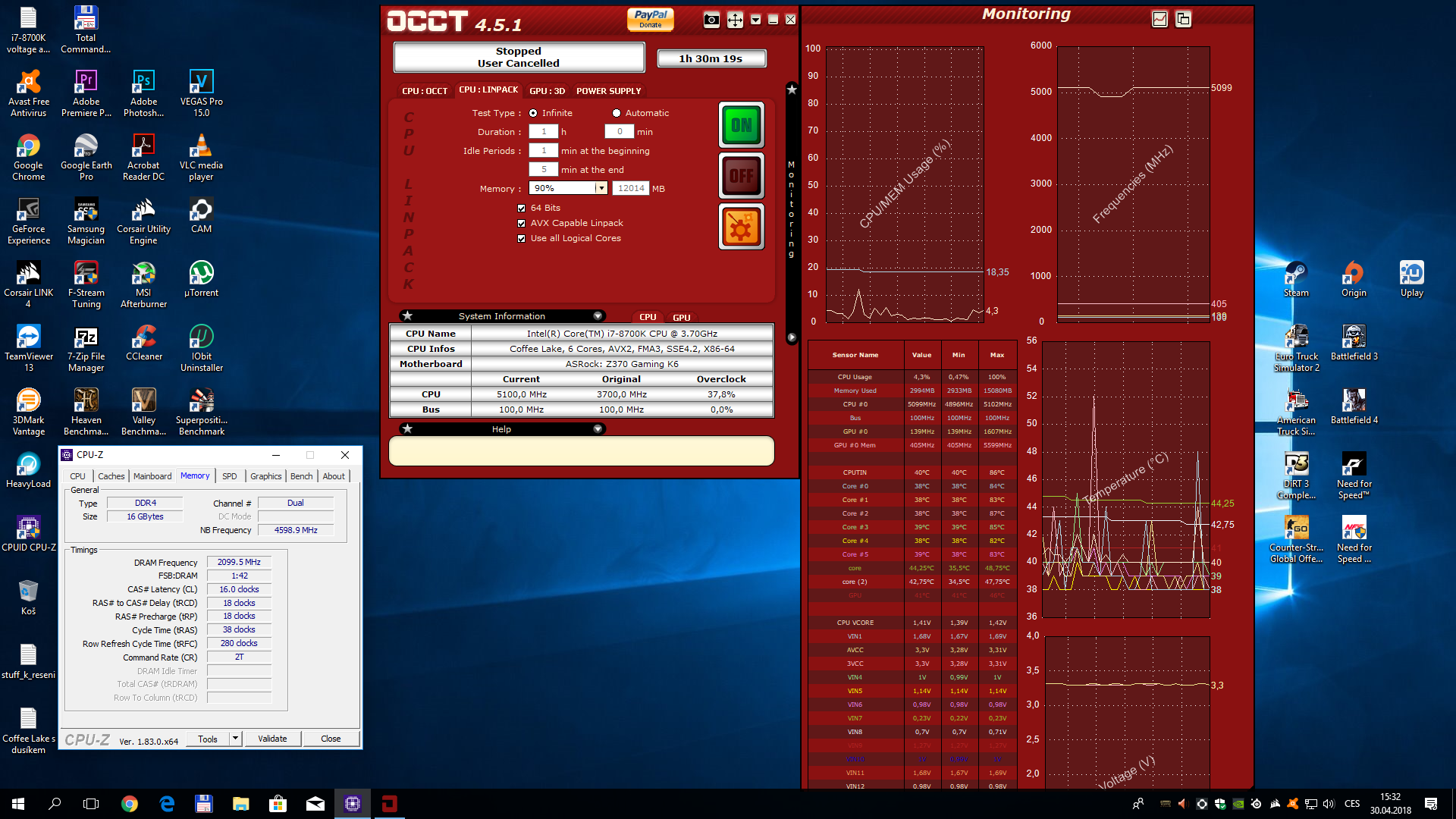This screenshot has width=1456, height=819.
Task: Toggle Use all Logical Cores checkbox
Action: (x=522, y=238)
